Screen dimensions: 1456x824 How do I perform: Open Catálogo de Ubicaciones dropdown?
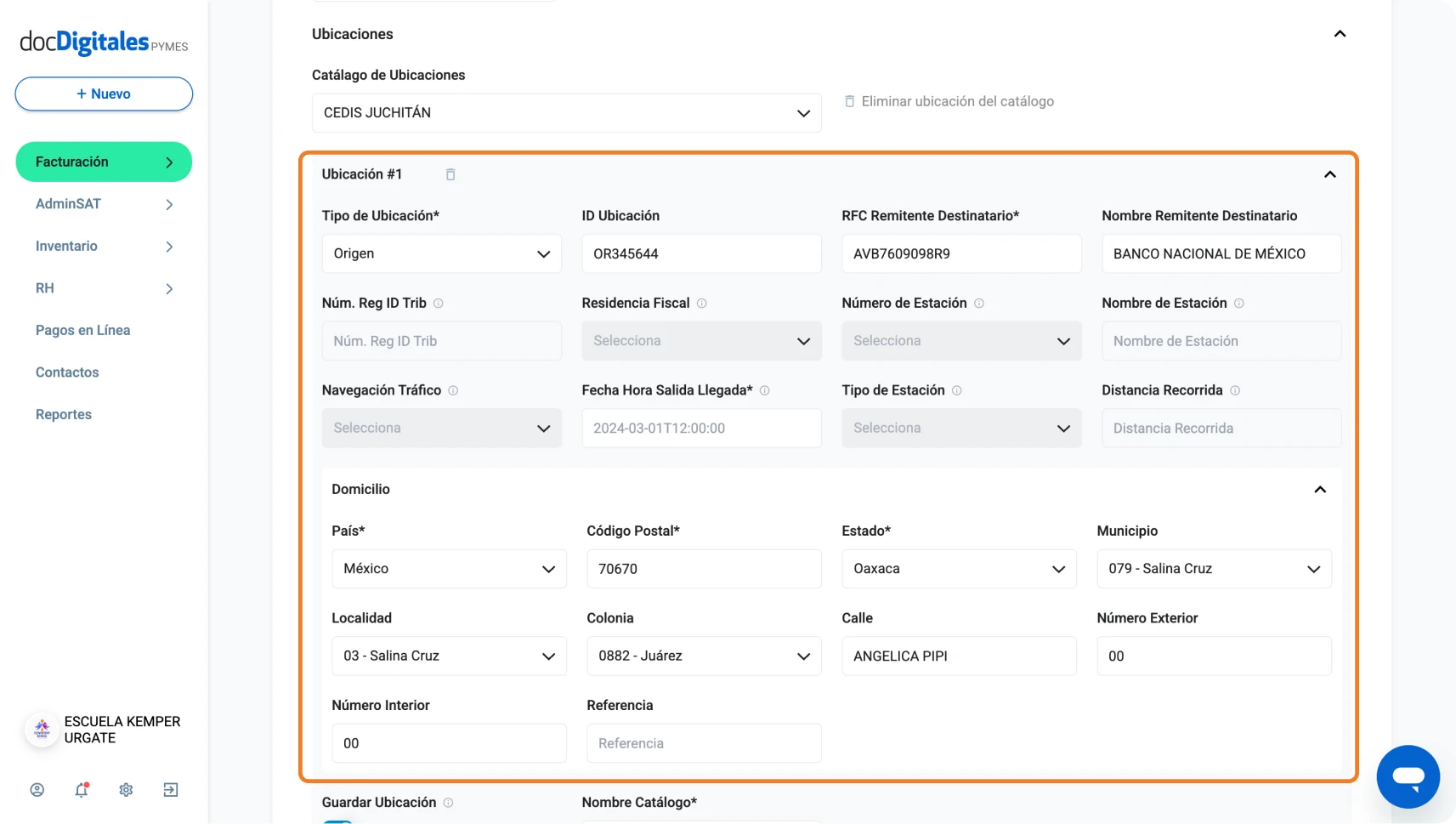567,113
